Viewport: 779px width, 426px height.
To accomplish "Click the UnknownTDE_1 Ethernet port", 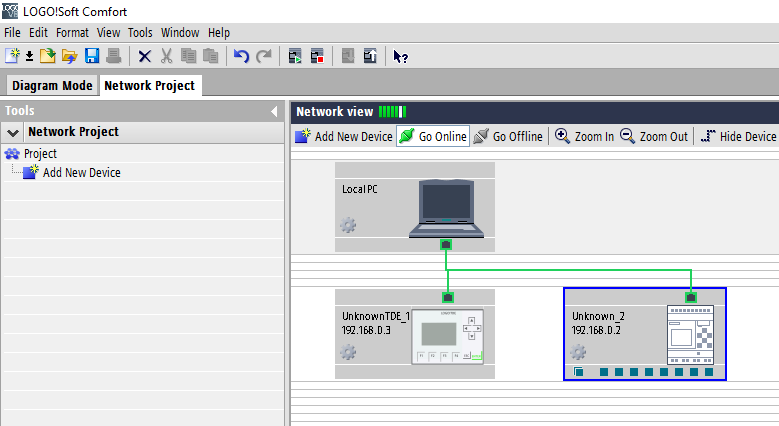I will (448, 297).
